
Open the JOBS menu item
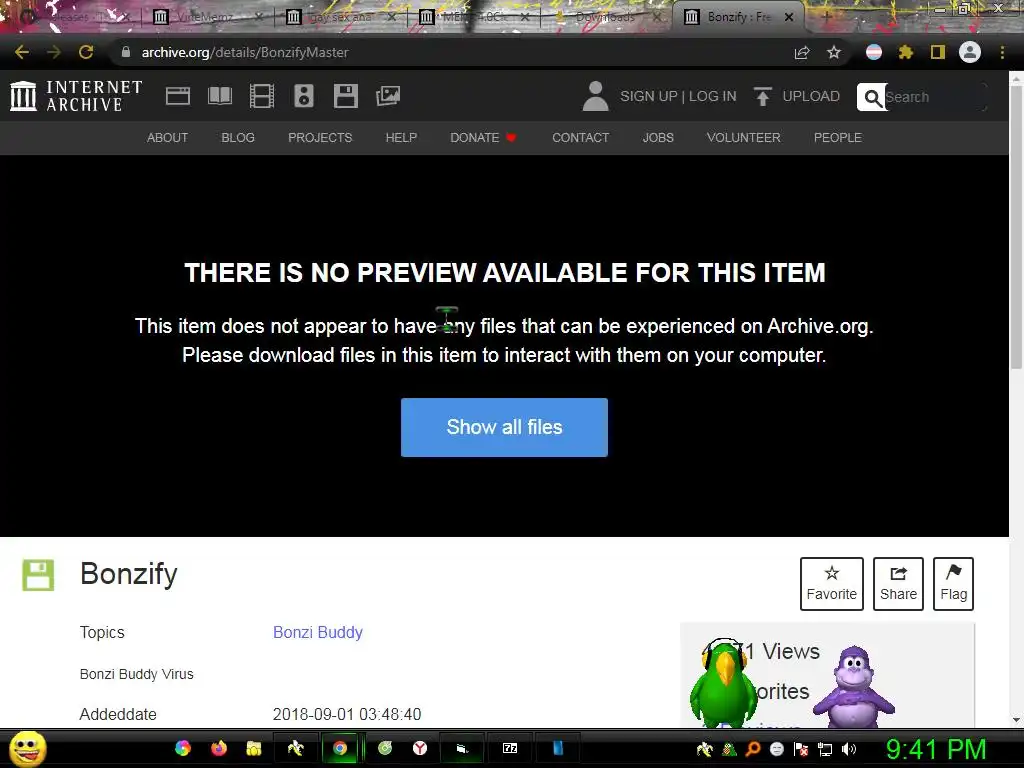[x=658, y=138]
